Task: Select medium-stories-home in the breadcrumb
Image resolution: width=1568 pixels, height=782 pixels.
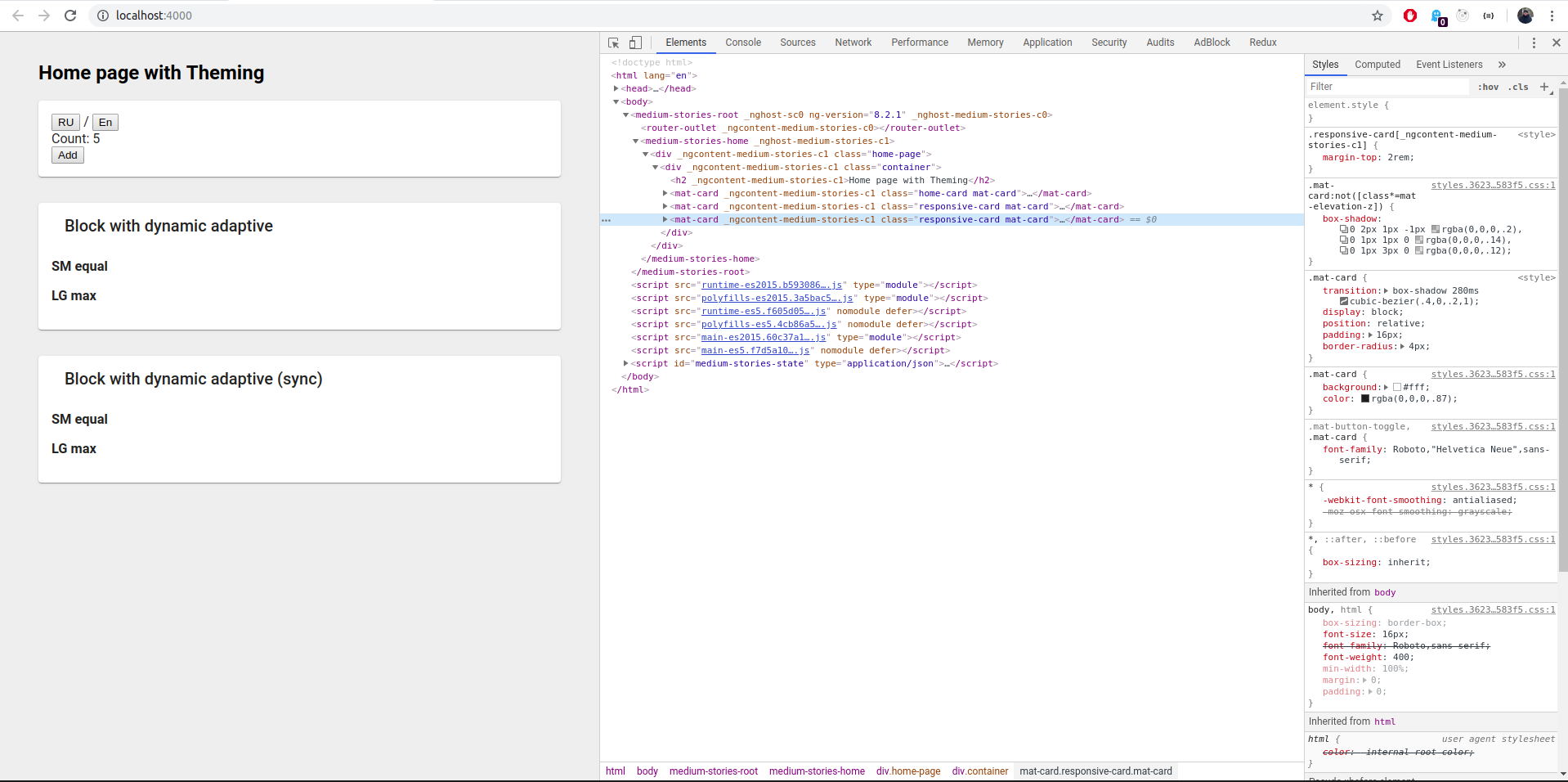Action: [x=817, y=771]
